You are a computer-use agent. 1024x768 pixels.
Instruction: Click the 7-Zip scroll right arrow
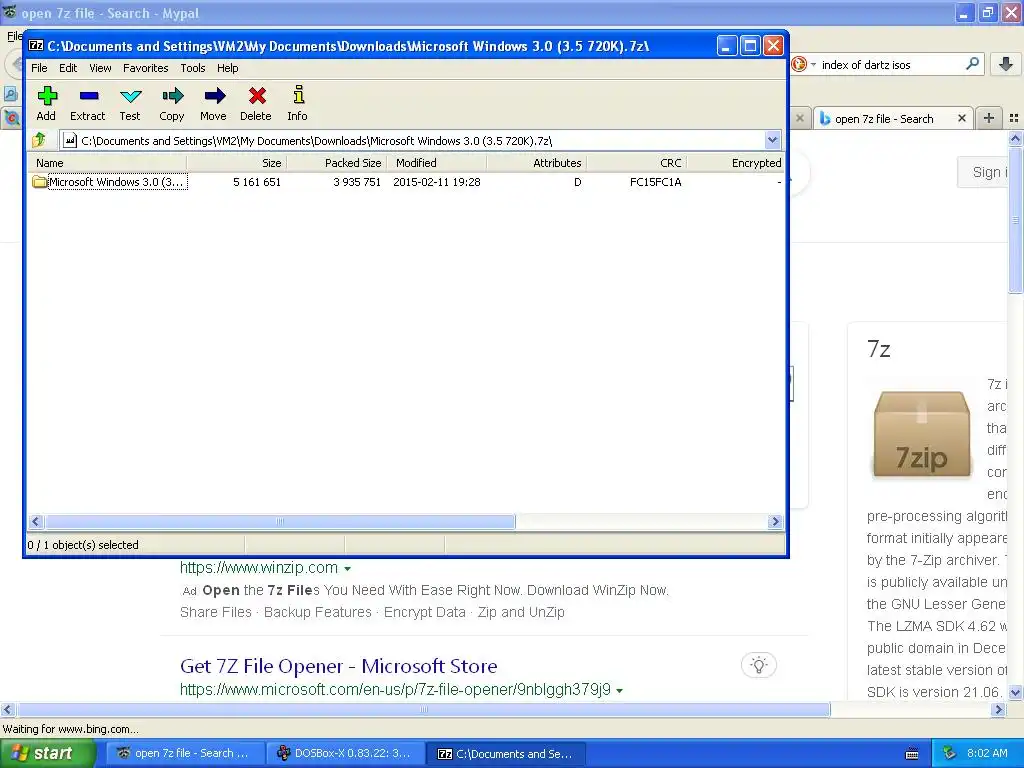(x=775, y=521)
